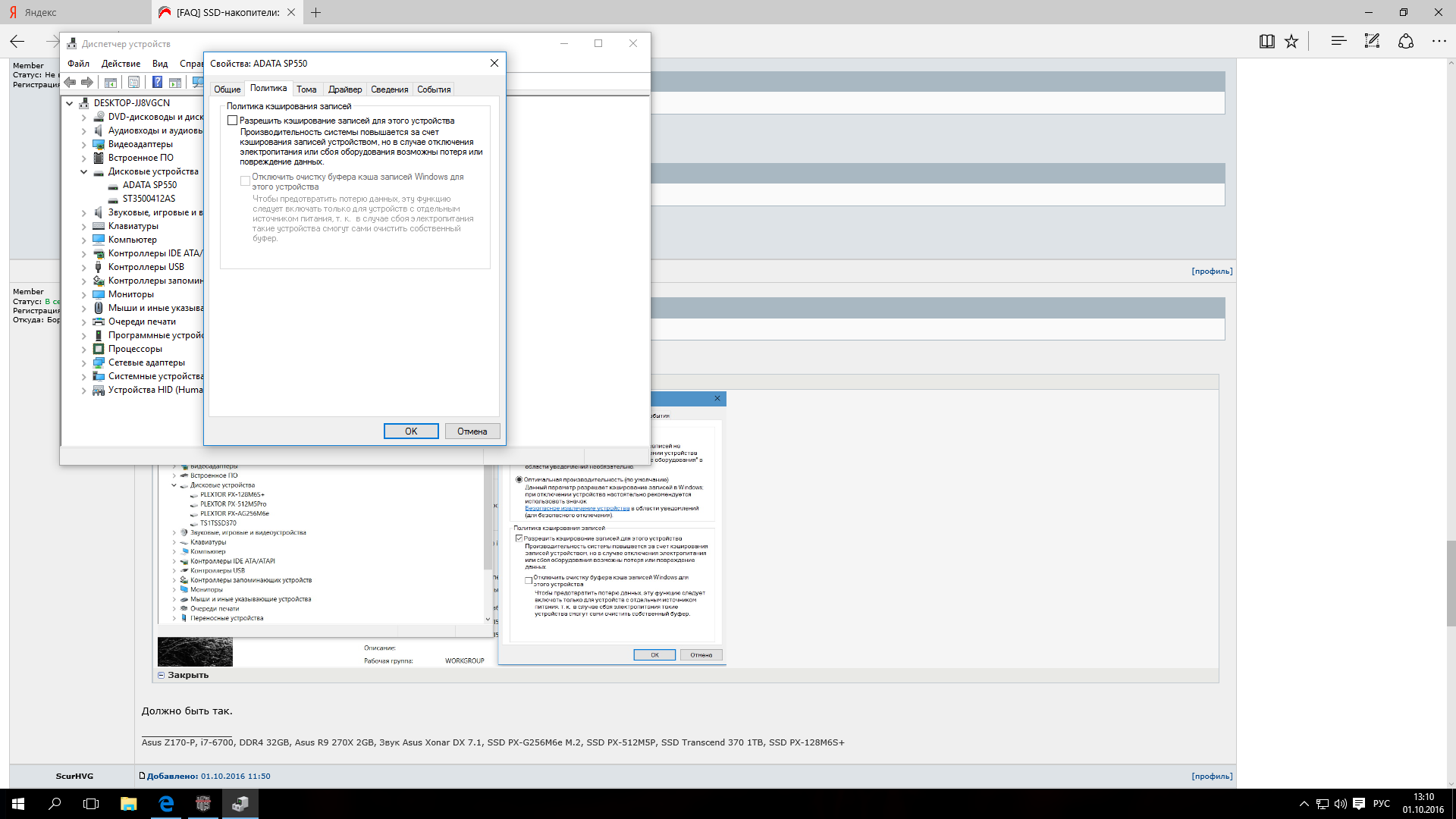This screenshot has width=1456, height=819.
Task: Select optimal performance radio in forum screenshot
Action: click(519, 479)
